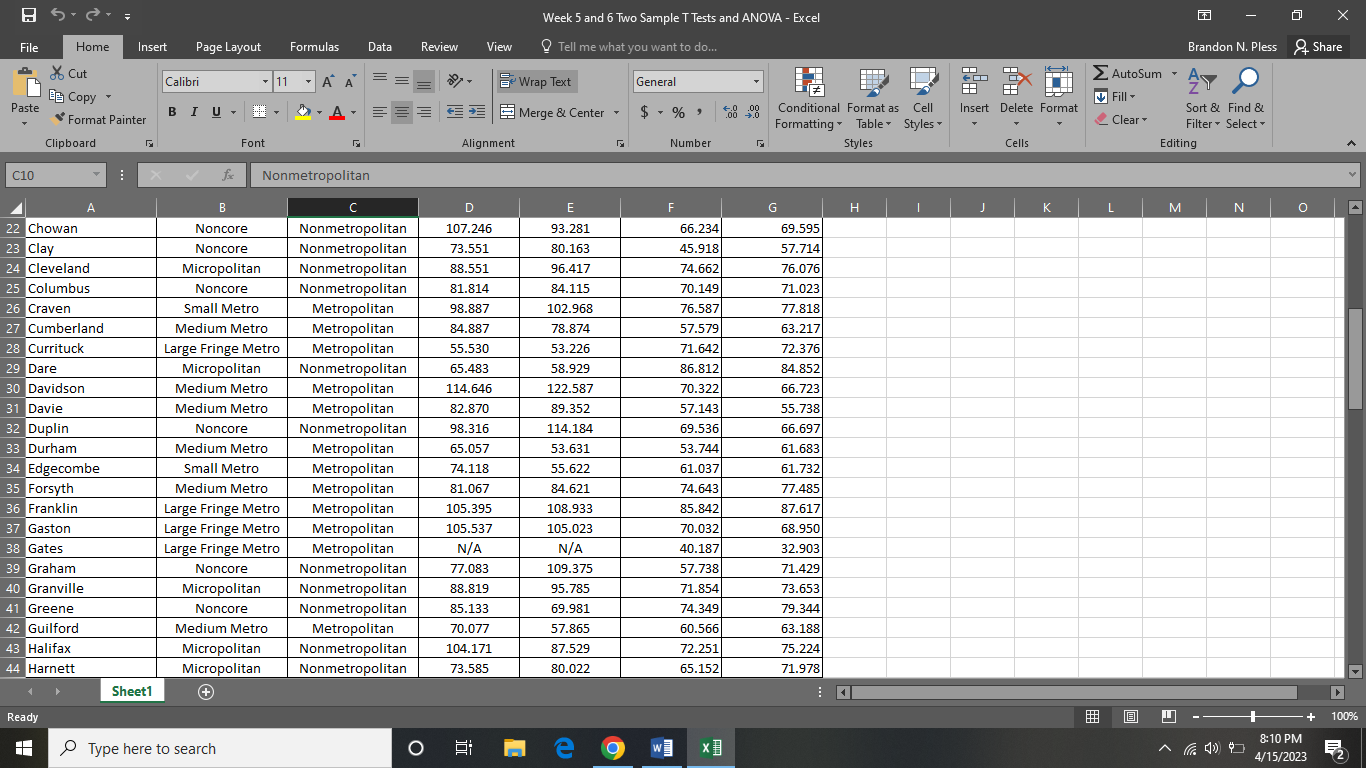This screenshot has height=768, width=1366.
Task: Toggle bold formatting
Action: [x=172, y=112]
